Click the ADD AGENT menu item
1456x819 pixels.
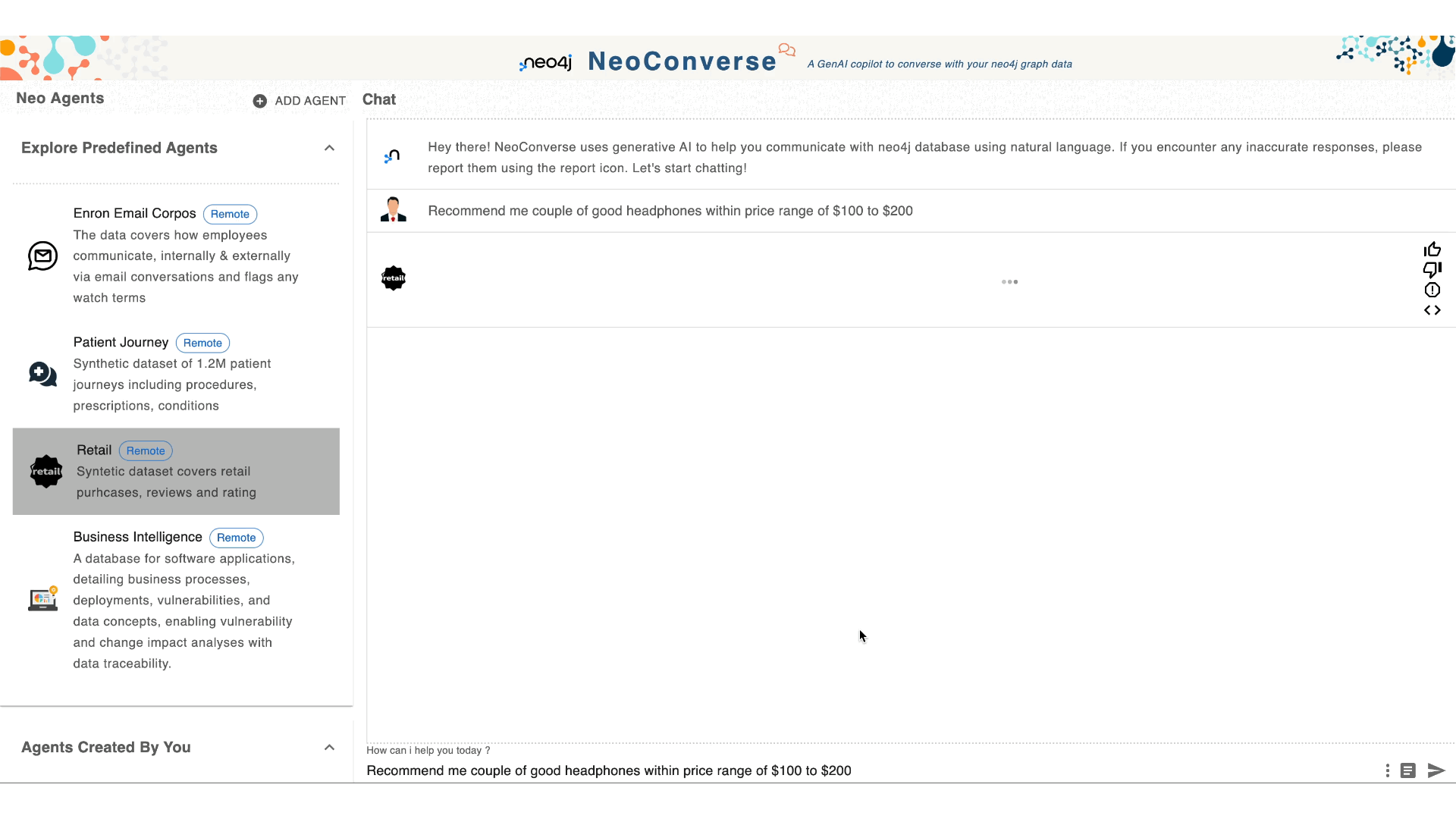point(299,101)
